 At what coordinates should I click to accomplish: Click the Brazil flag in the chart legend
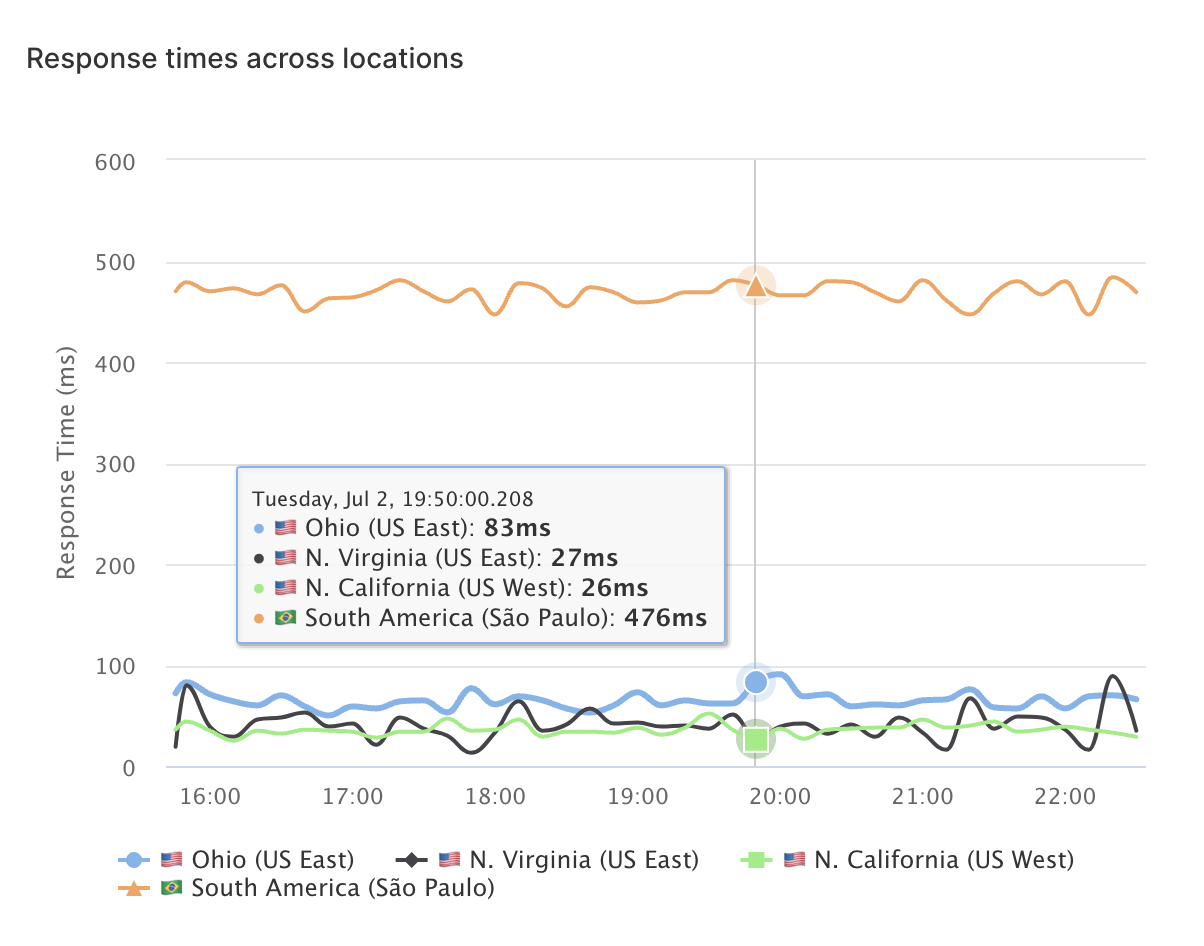(173, 887)
